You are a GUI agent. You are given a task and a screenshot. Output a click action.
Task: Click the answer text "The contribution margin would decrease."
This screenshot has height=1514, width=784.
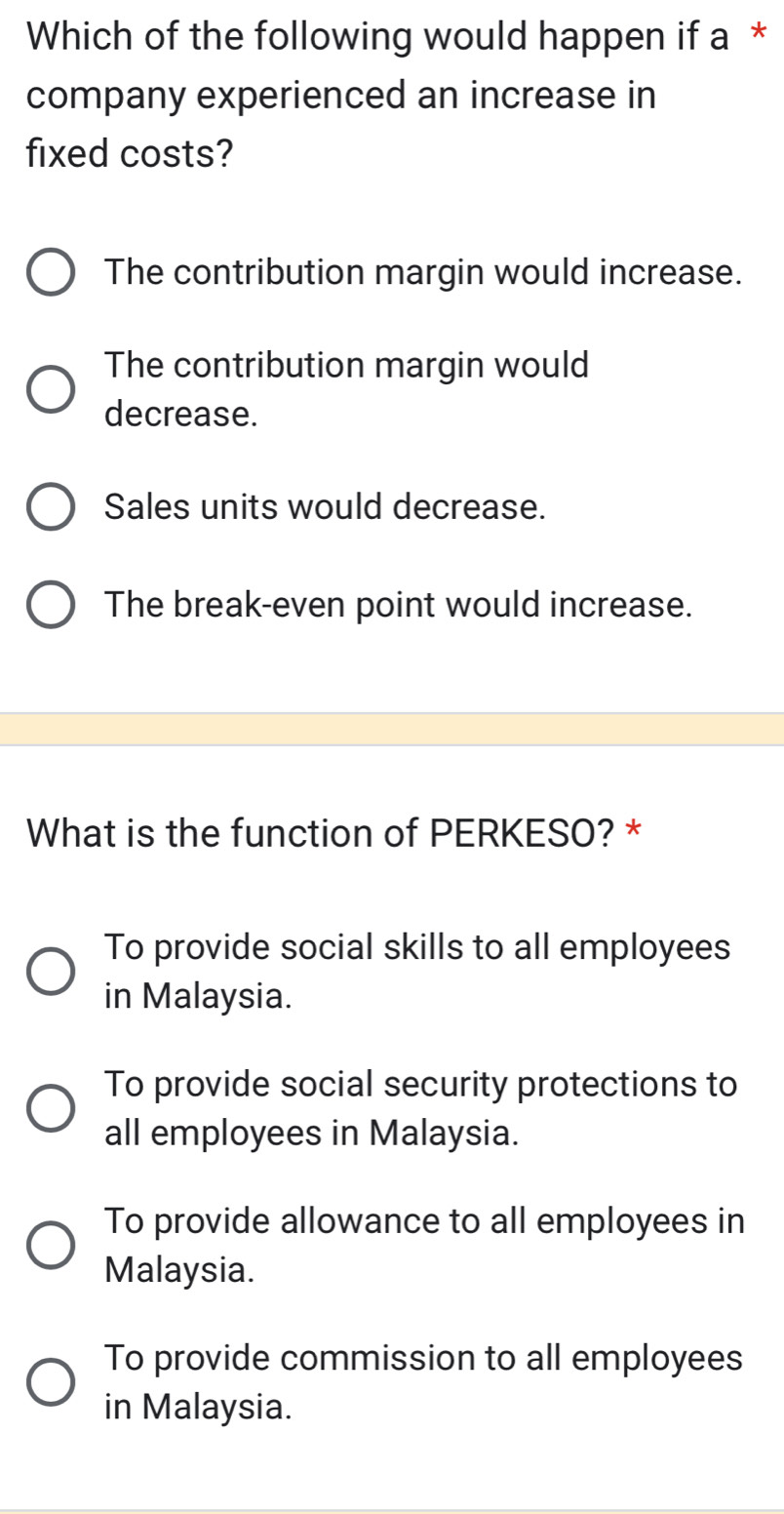coord(347,389)
